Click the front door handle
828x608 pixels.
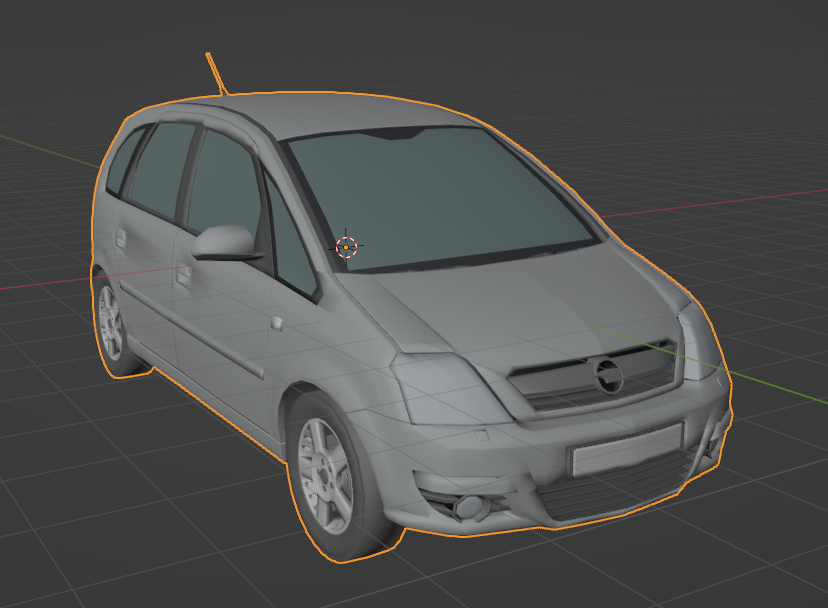click(x=183, y=275)
